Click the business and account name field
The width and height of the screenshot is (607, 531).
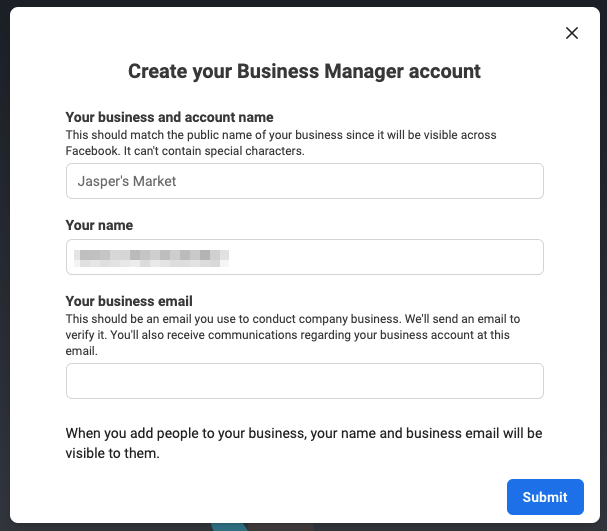305,181
